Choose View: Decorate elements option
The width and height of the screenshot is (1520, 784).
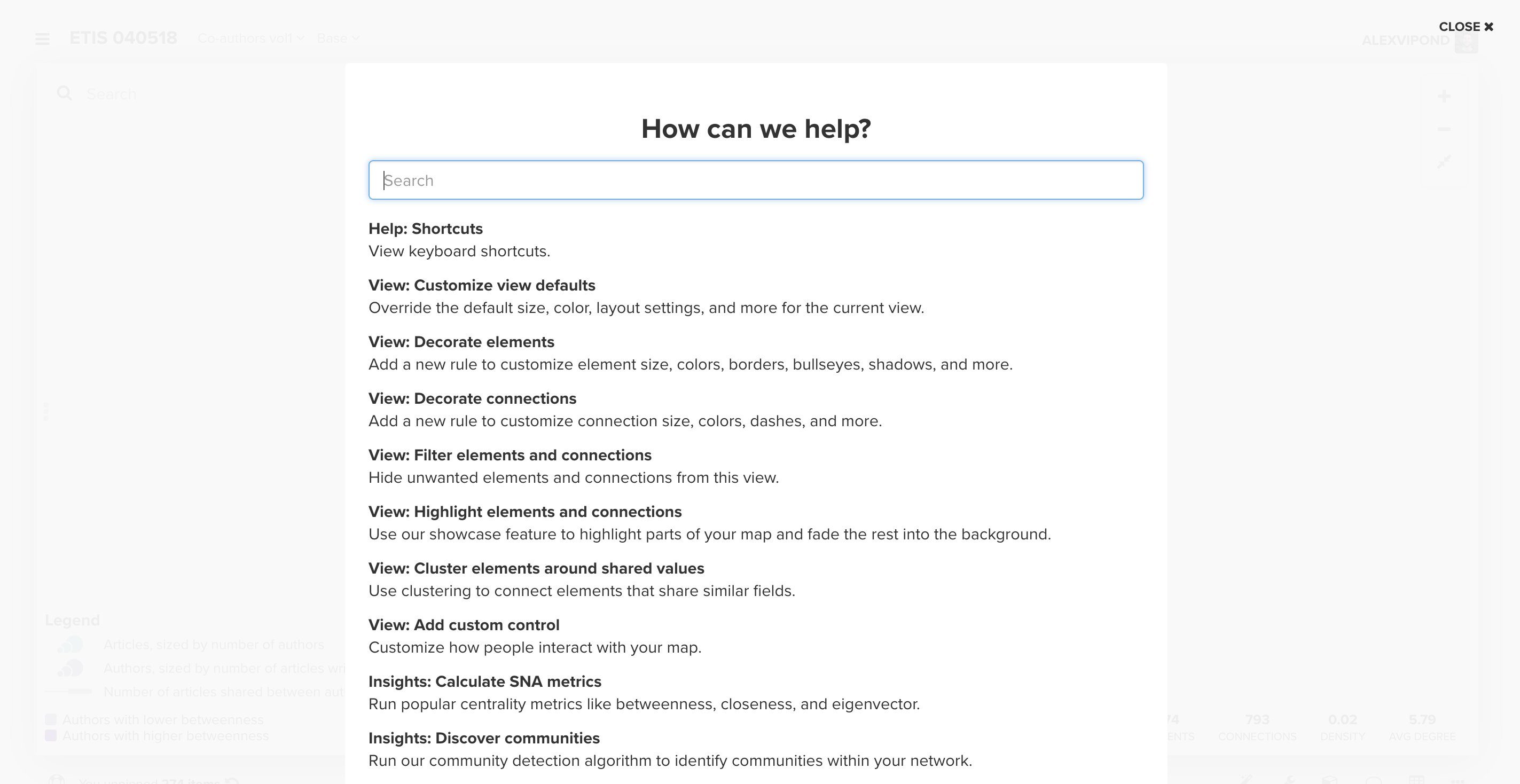pos(461,342)
